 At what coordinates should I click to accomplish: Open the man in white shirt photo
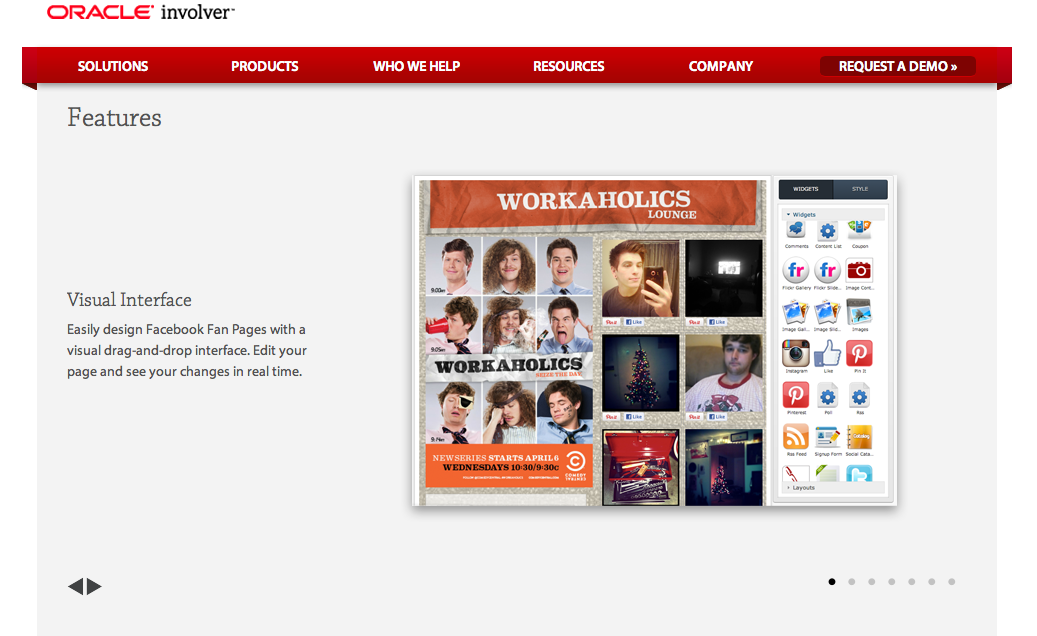point(724,373)
